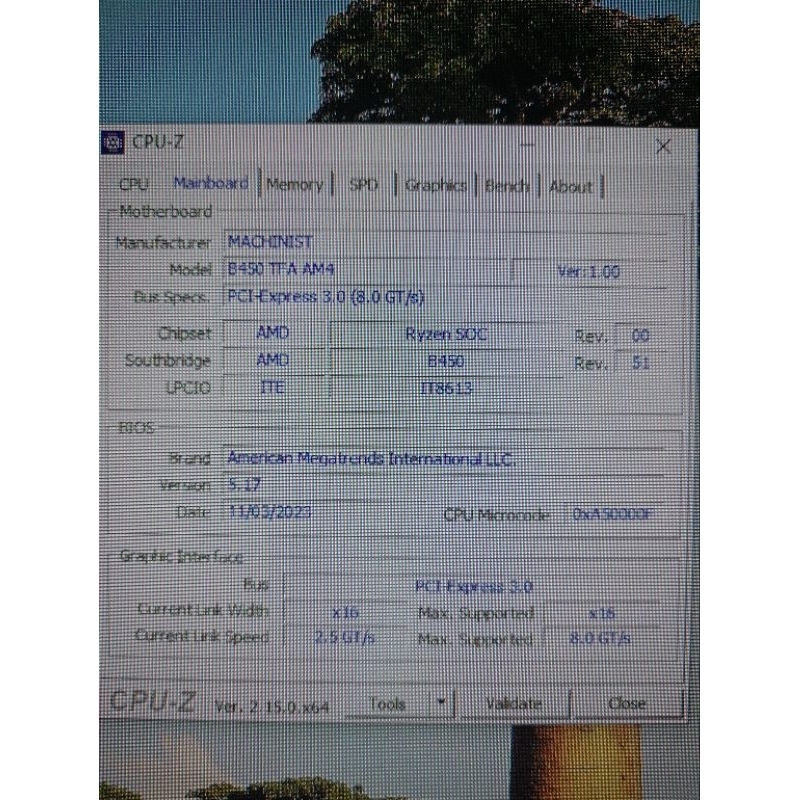The width and height of the screenshot is (800, 800).
Task: Click the southbridge Rev. 51 value
Action: point(640,363)
